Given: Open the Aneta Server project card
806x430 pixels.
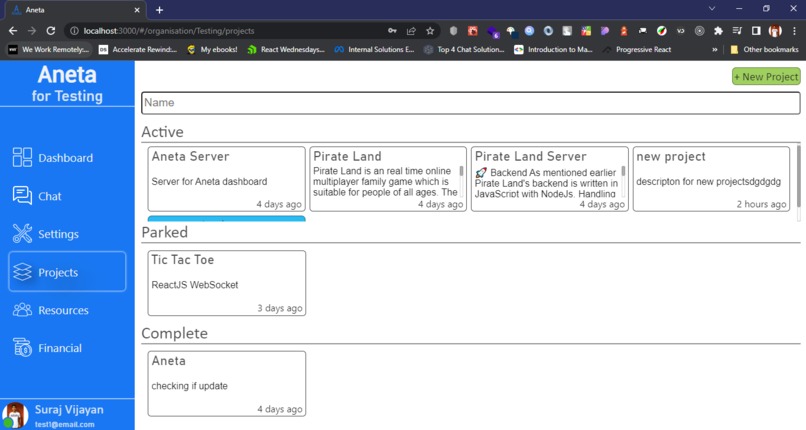Looking at the screenshot, I should (x=226, y=179).
